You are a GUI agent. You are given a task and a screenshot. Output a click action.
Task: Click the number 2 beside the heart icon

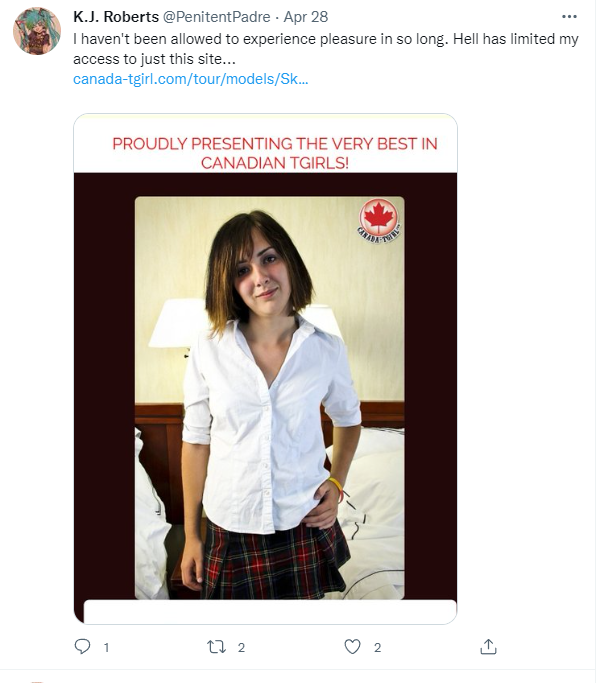pyautogui.click(x=378, y=648)
